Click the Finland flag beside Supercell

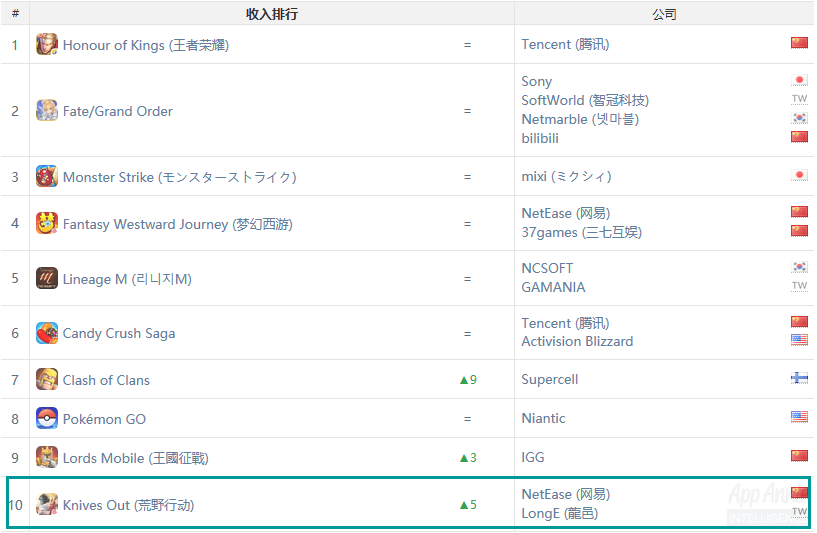coord(799,378)
